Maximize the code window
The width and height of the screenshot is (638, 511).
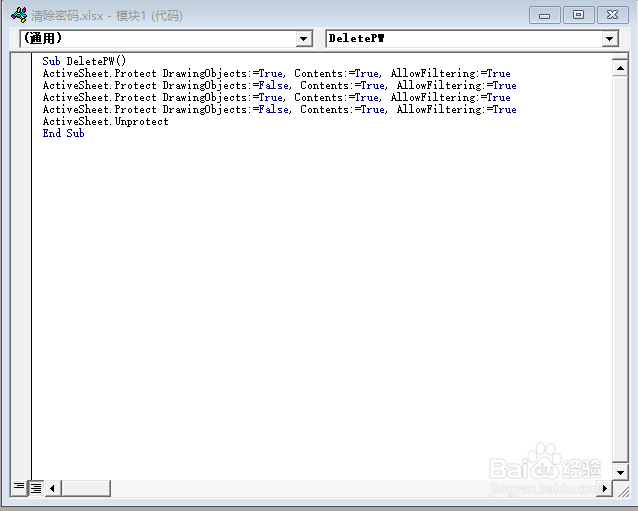point(578,15)
